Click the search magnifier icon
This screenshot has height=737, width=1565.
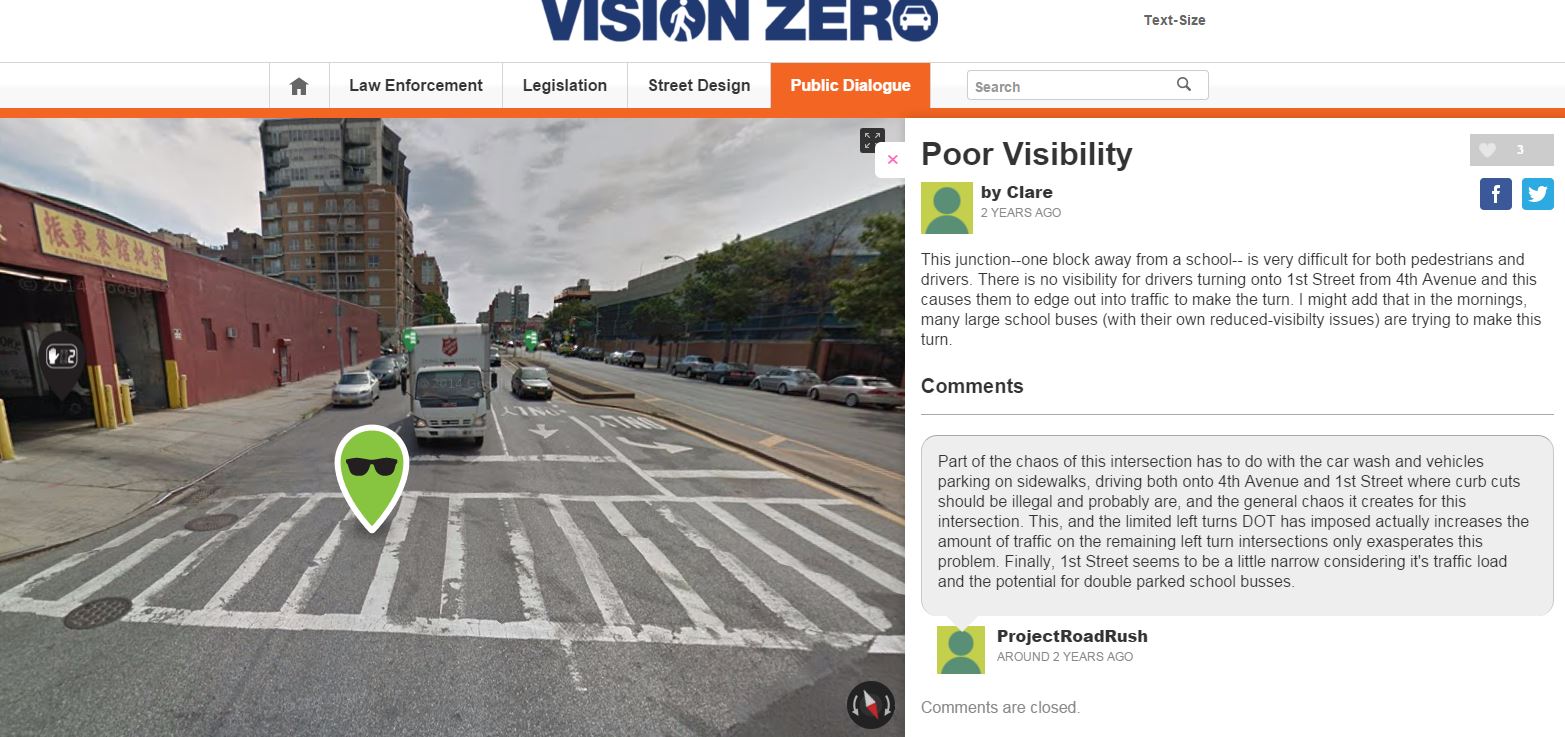click(x=1184, y=85)
